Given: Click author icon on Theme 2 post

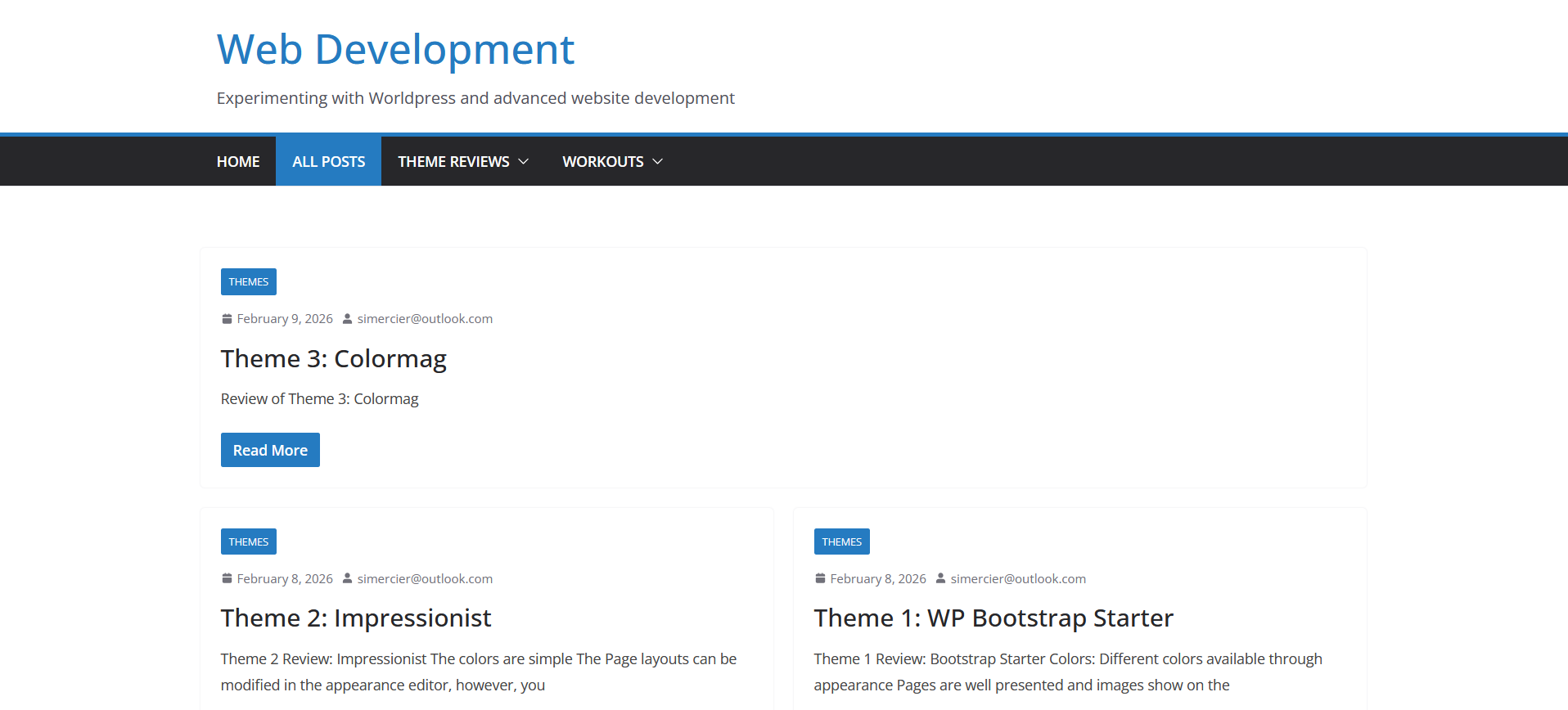Looking at the screenshot, I should [x=347, y=578].
